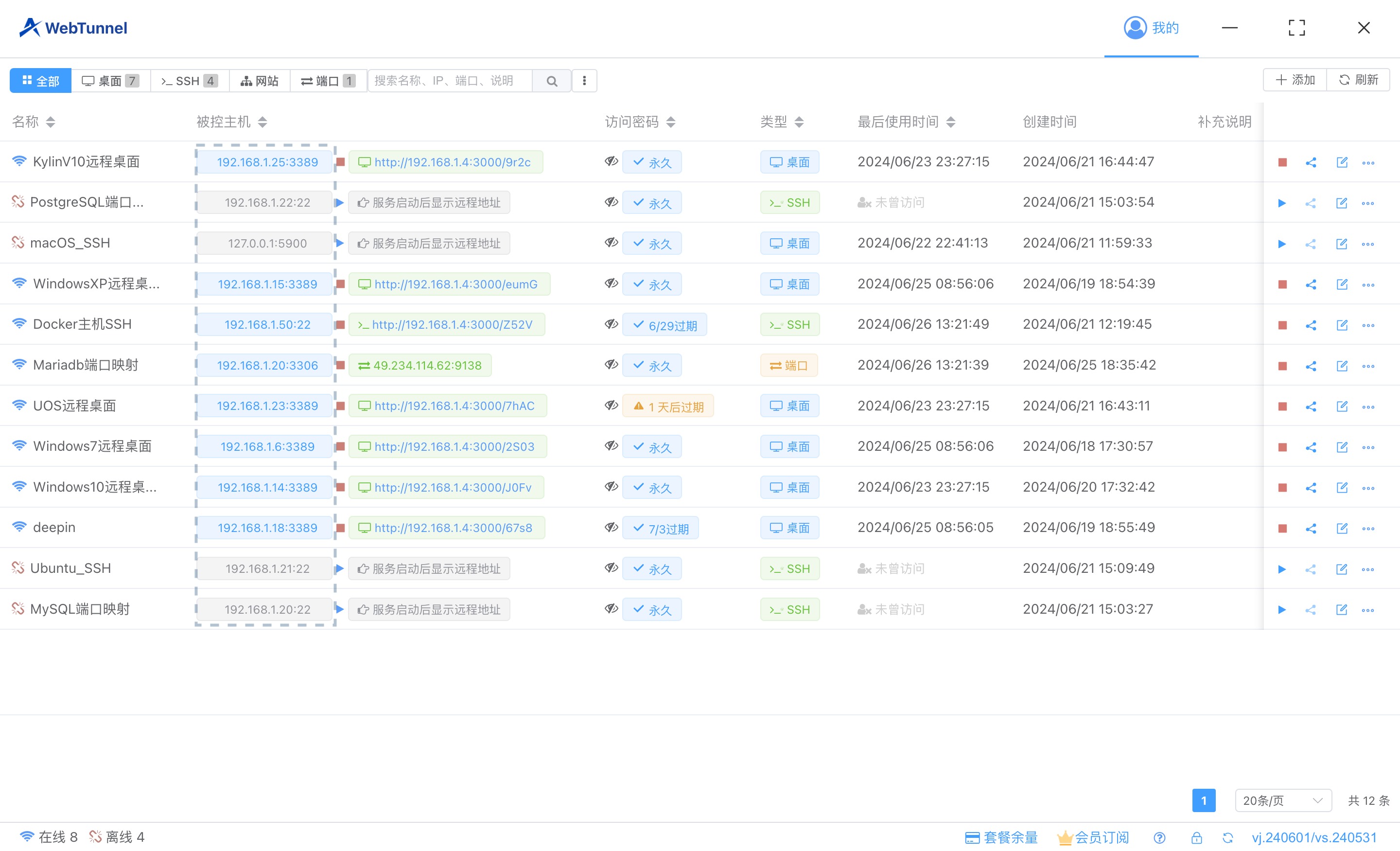Edit the UOS远程桌面 entry
The image size is (1400, 851).
click(1342, 407)
